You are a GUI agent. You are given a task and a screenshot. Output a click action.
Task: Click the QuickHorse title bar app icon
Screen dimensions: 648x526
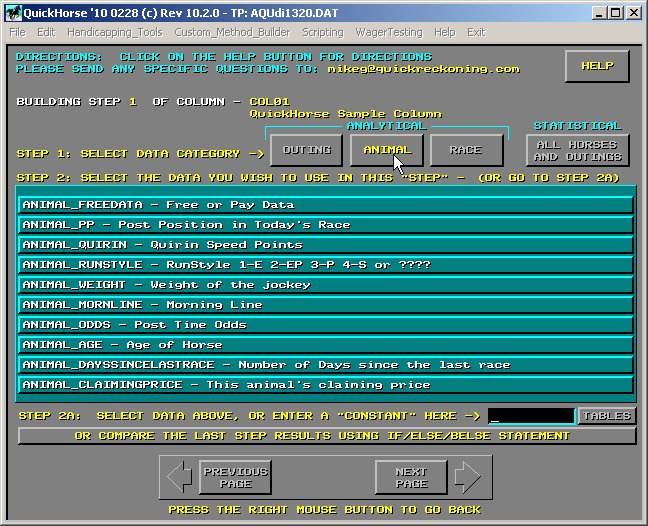tap(12, 12)
